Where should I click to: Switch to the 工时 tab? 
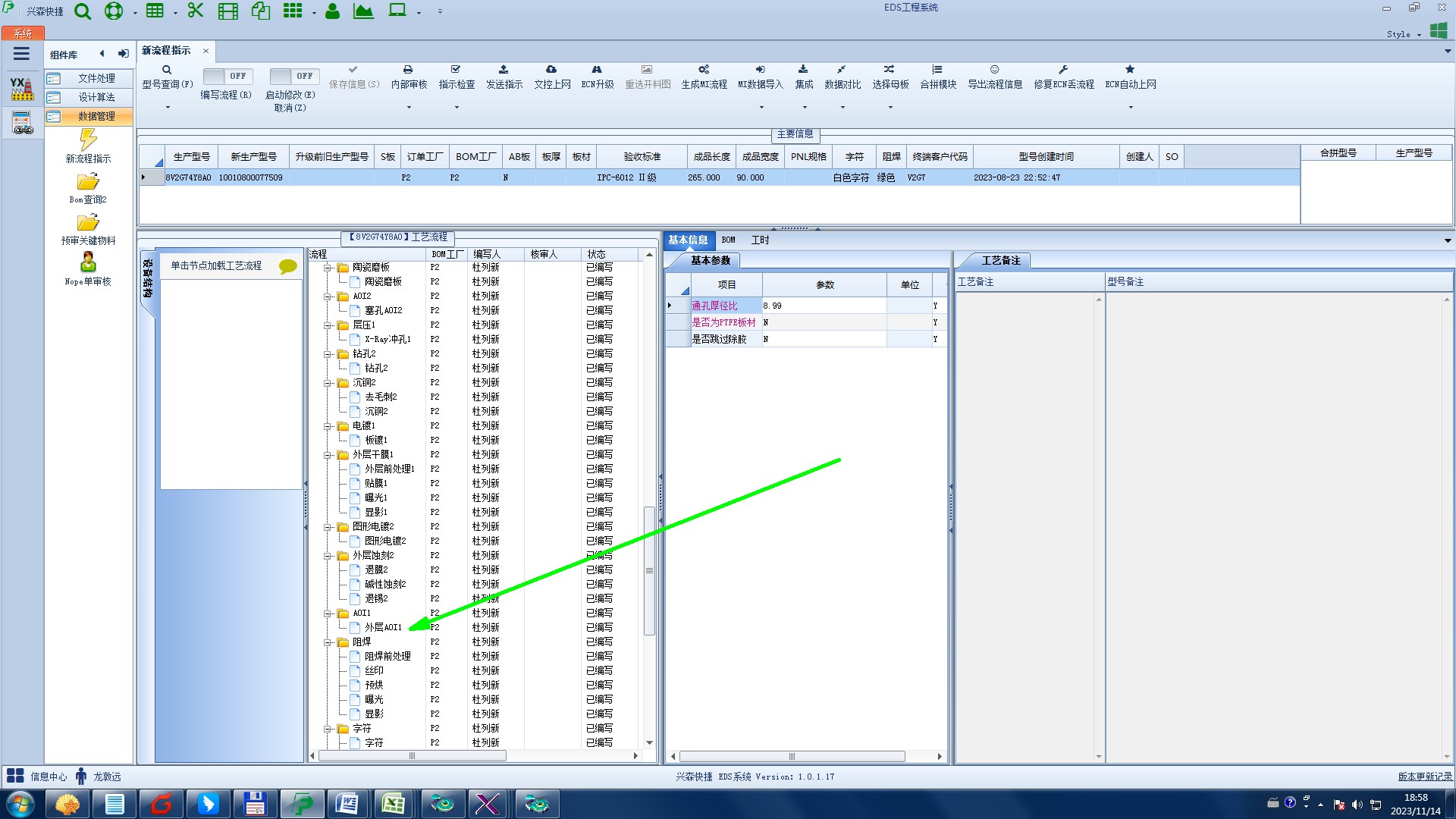(760, 240)
